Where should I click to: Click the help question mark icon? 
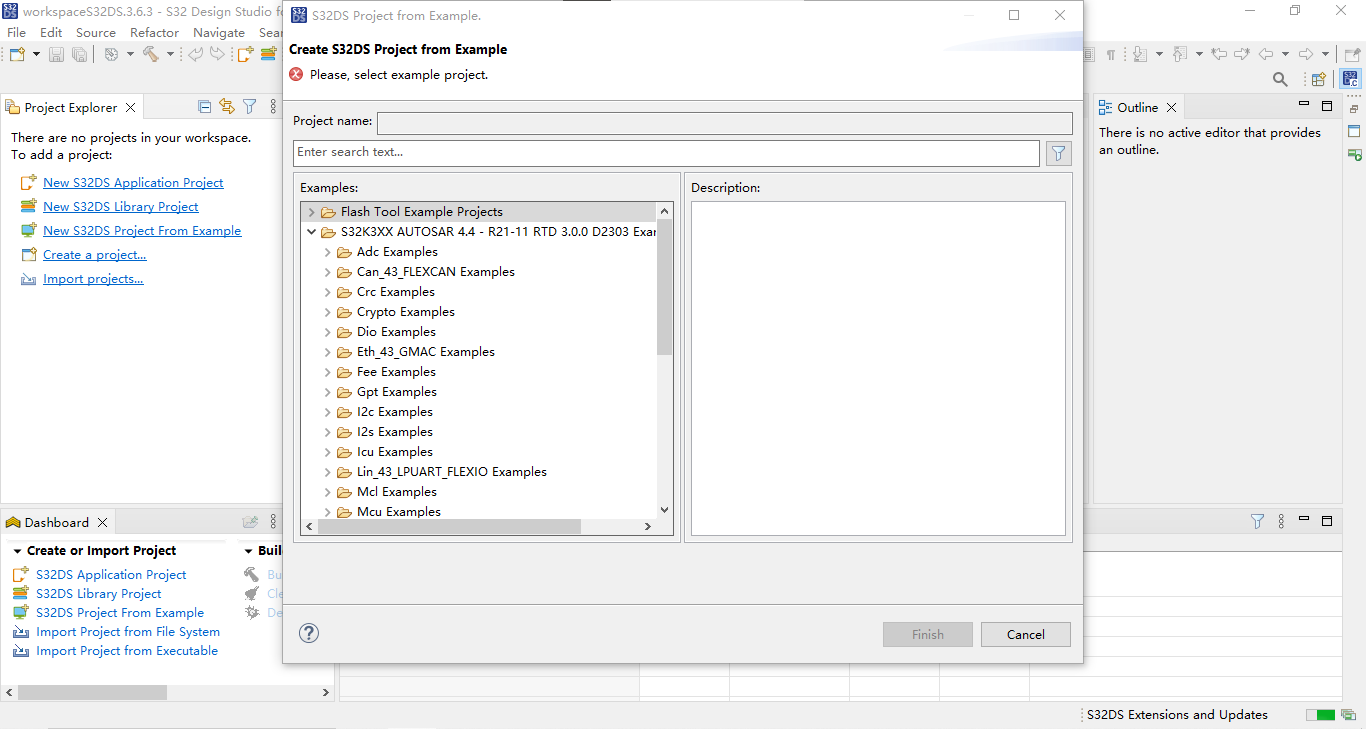309,633
